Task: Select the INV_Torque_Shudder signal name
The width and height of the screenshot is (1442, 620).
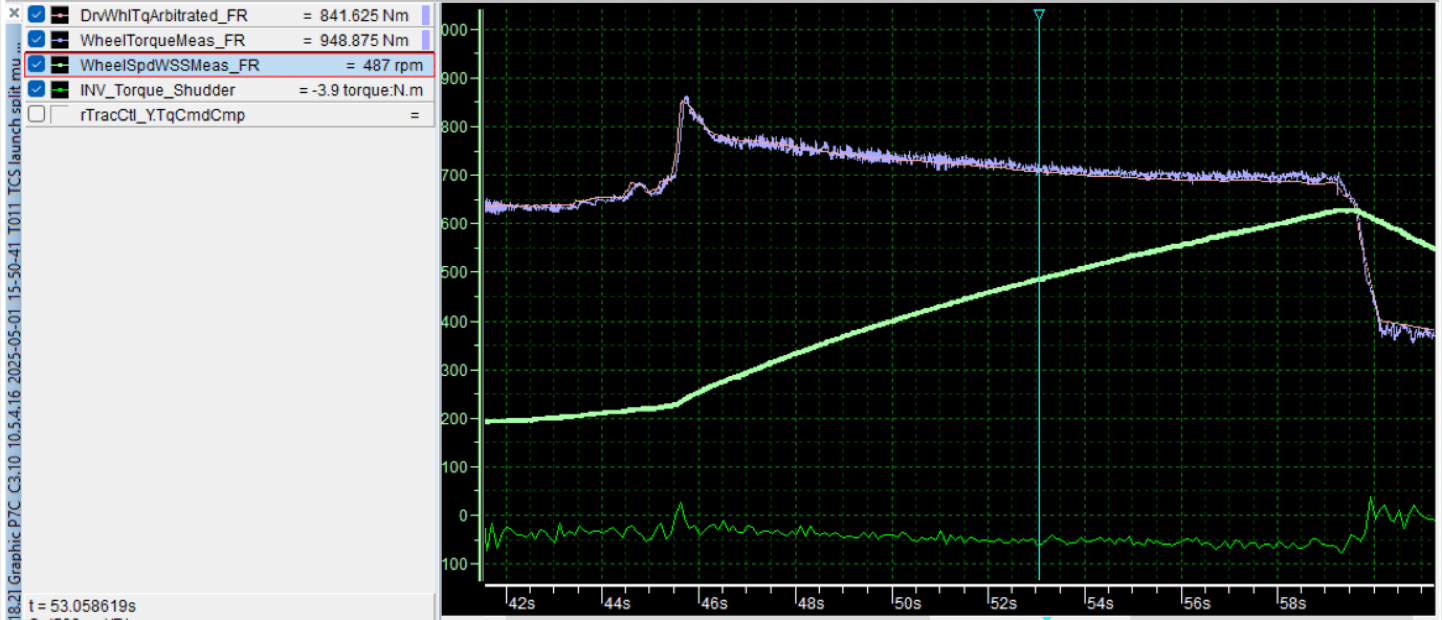Action: coord(157,91)
